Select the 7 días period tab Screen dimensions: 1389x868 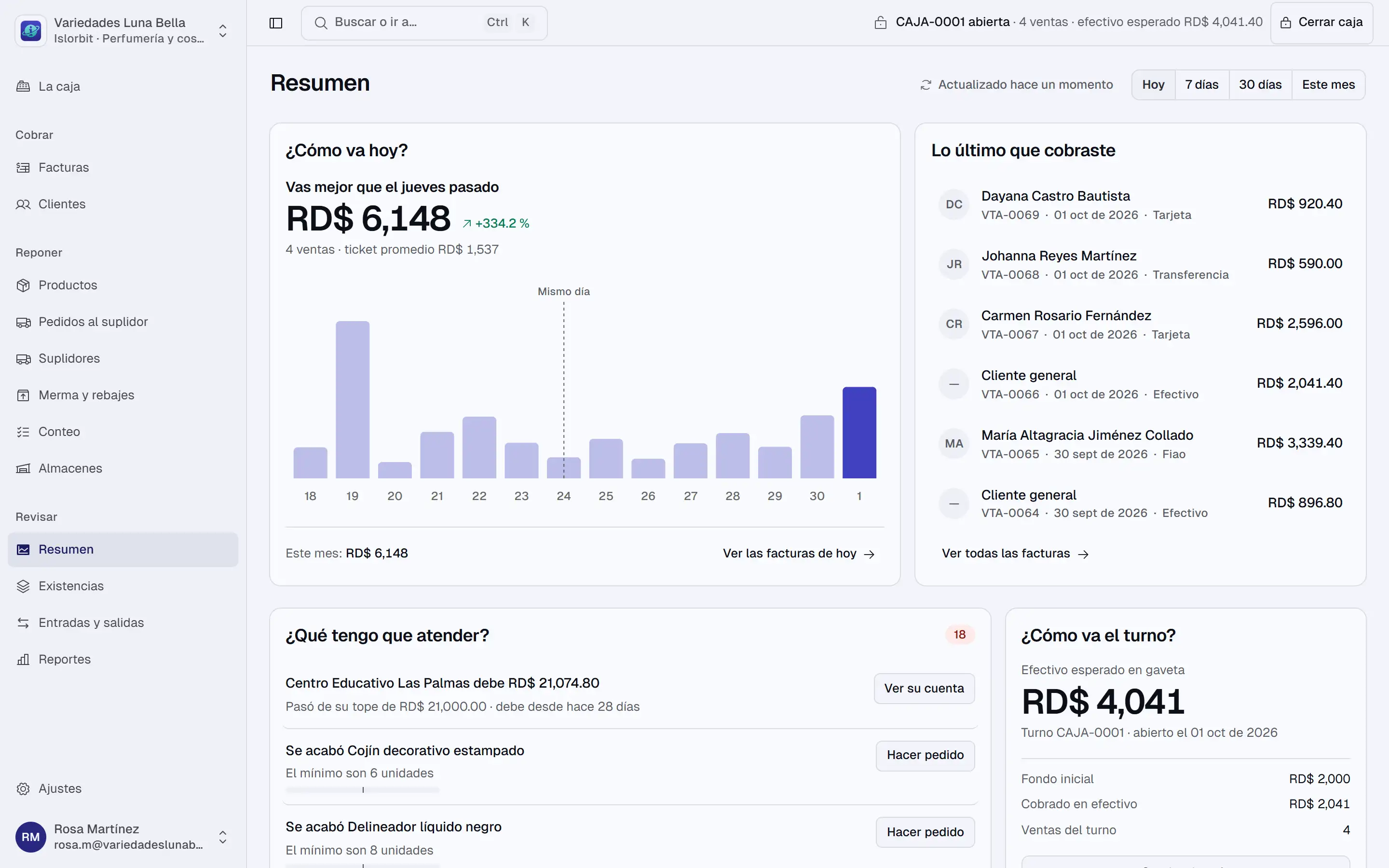tap(1201, 85)
